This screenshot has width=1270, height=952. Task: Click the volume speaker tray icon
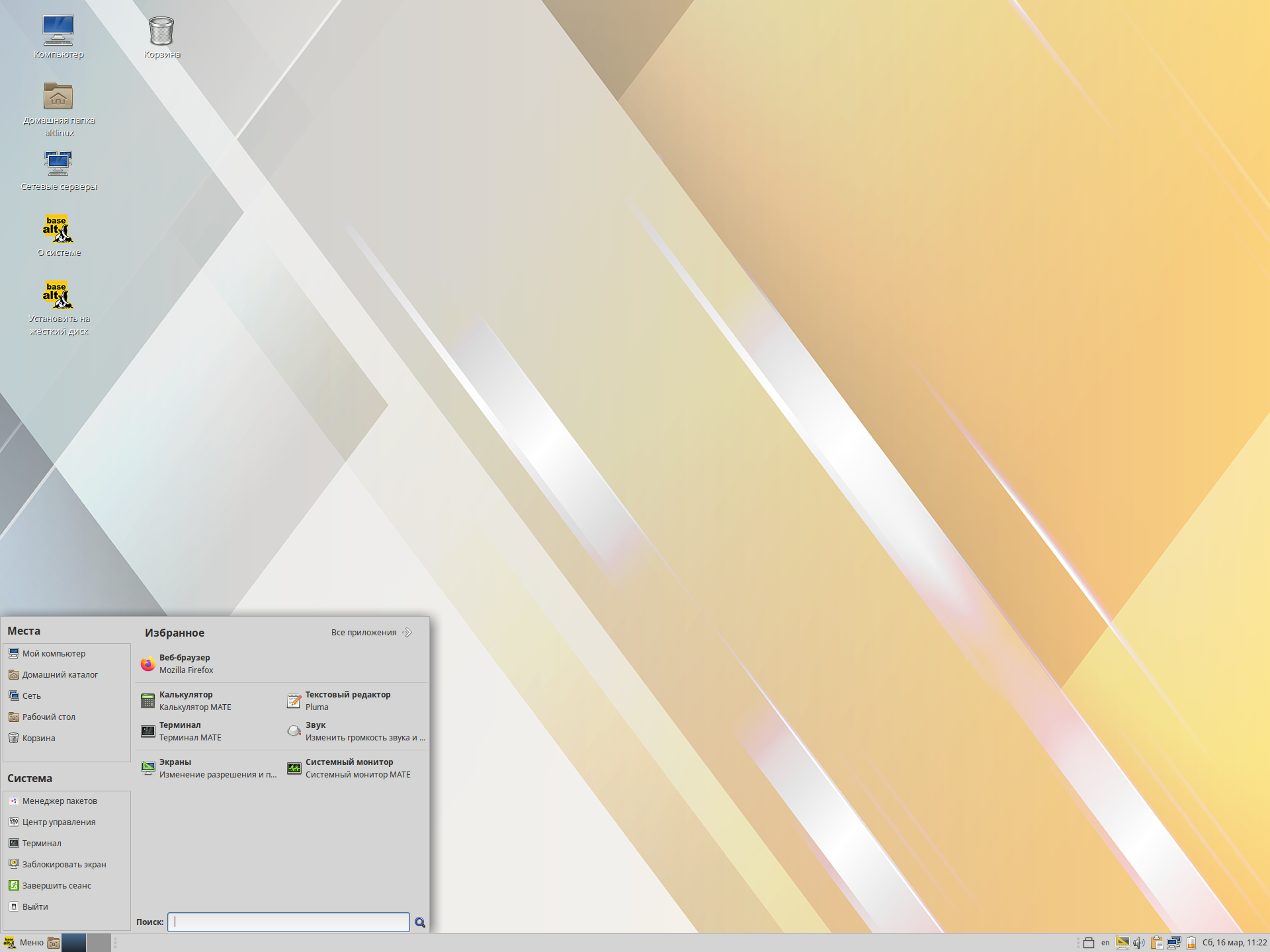pos(1139,943)
